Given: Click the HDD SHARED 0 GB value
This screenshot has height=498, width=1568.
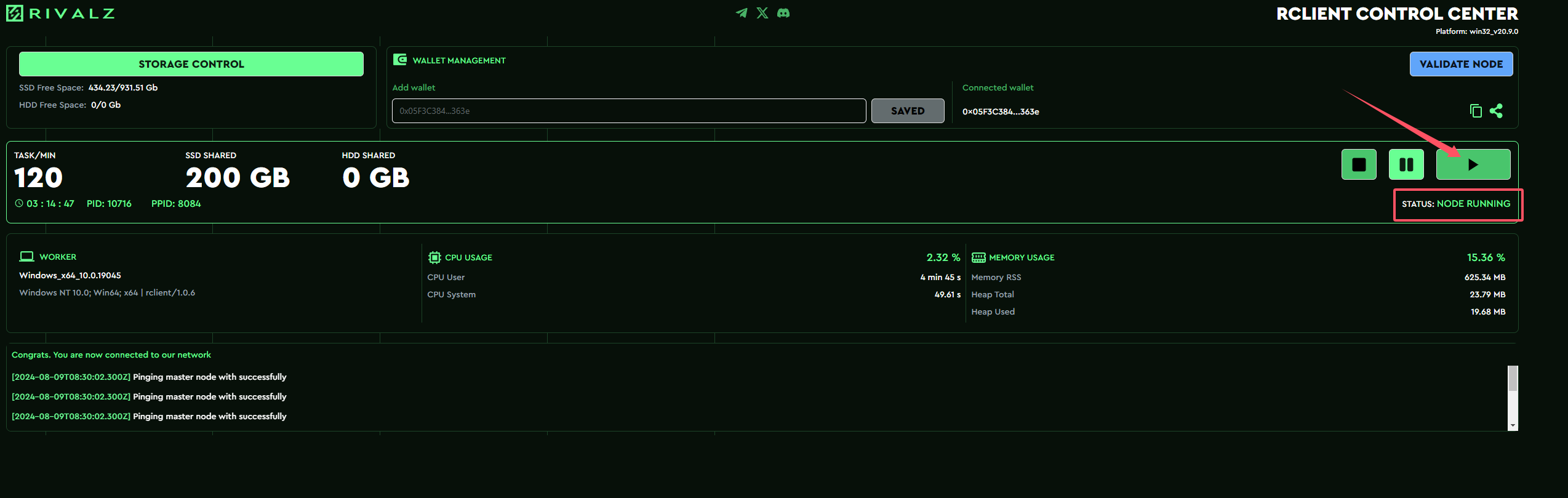Looking at the screenshot, I should click(x=376, y=178).
